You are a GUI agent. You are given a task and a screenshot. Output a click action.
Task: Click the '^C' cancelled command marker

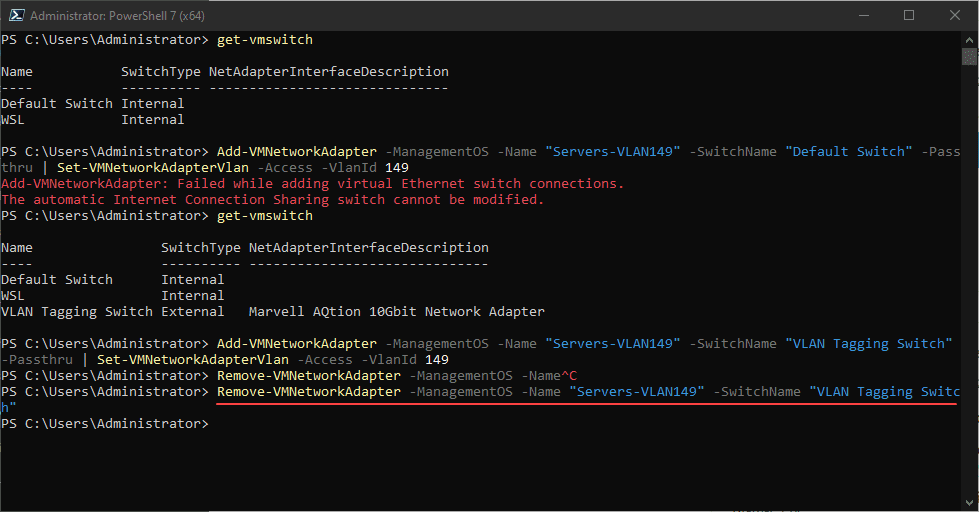(570, 376)
